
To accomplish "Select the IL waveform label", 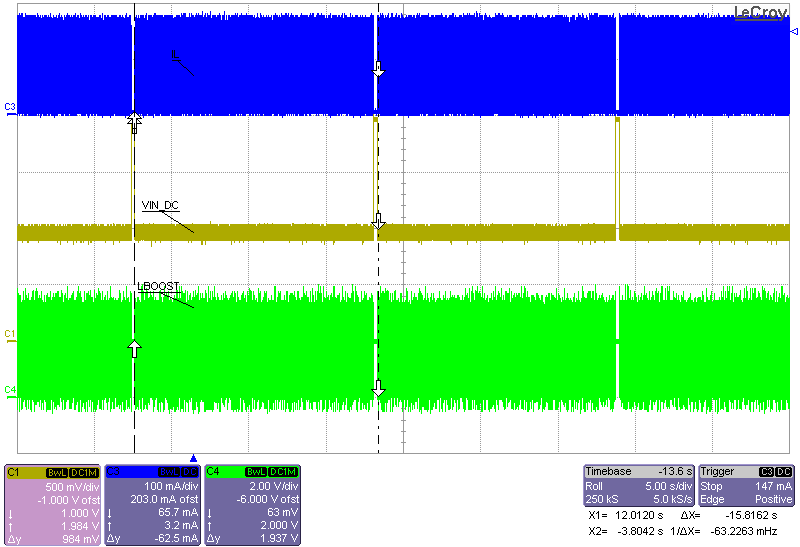I will pyautogui.click(x=176, y=55).
